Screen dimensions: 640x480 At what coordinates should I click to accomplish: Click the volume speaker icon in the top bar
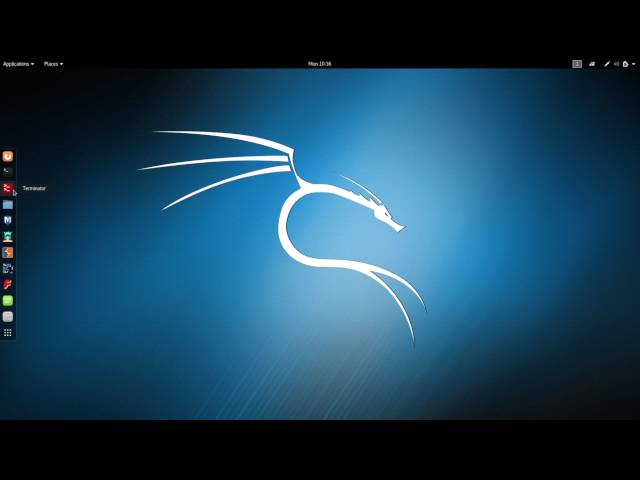(616, 64)
